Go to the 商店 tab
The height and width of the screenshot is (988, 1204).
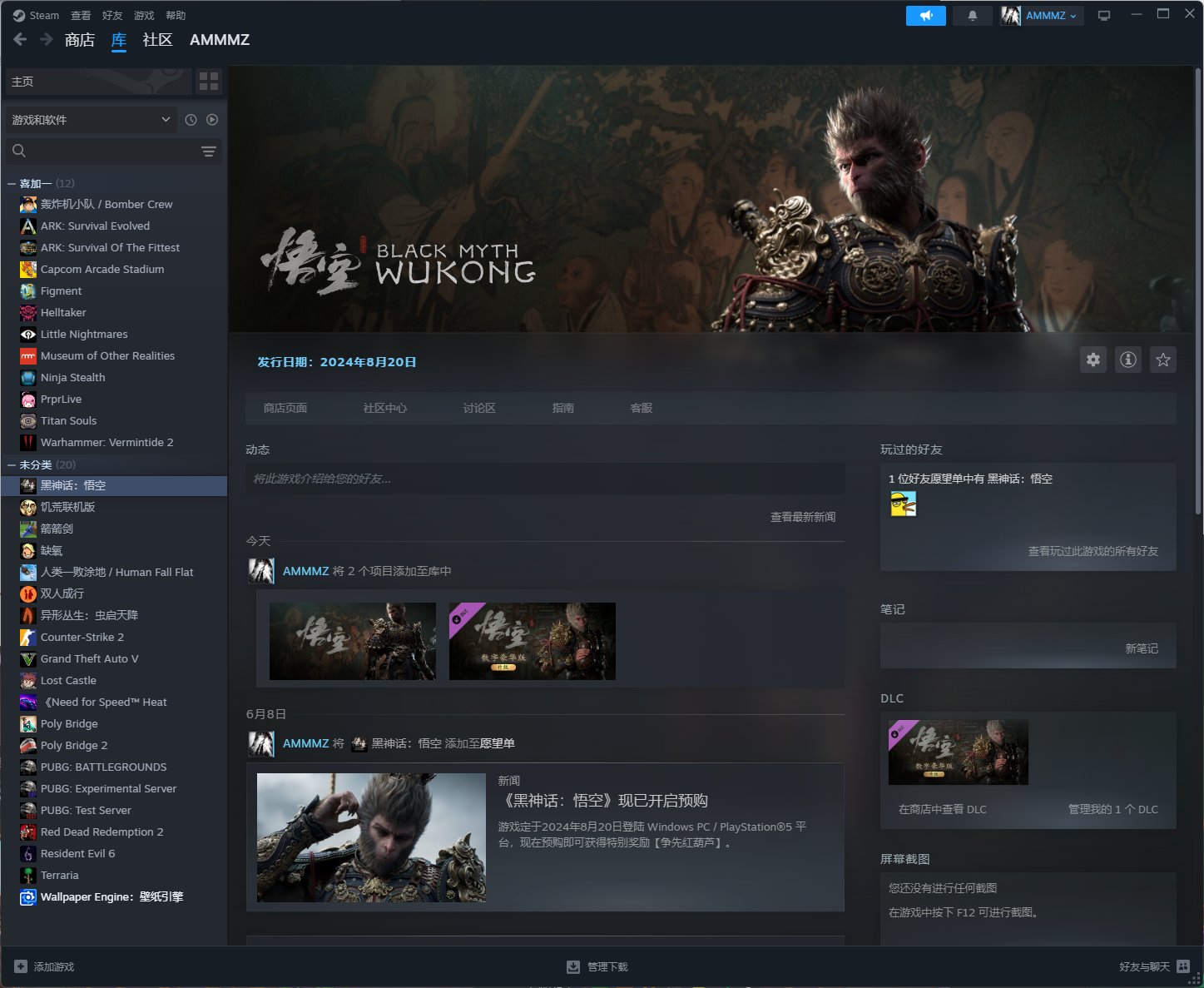[x=80, y=39]
